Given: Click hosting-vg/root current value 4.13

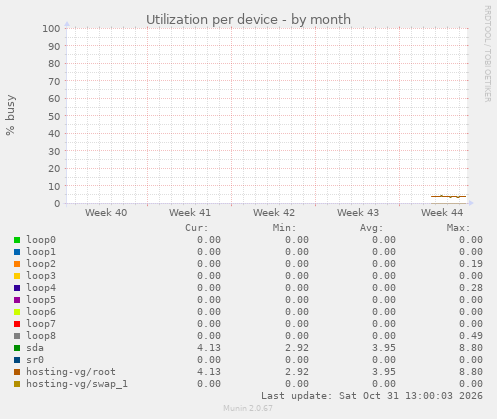Looking at the screenshot, I should click(x=209, y=372).
